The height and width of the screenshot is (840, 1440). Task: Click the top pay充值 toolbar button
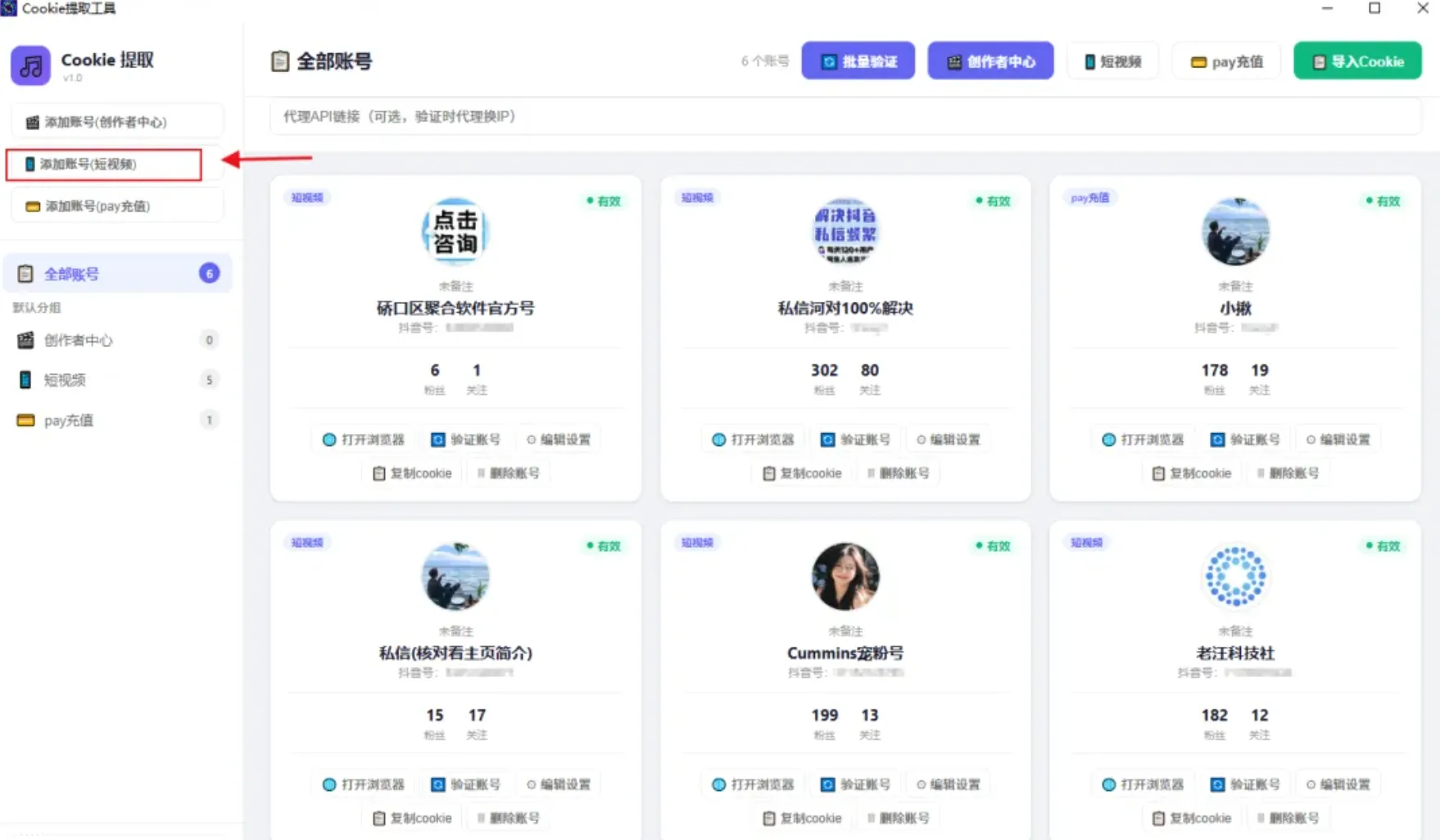[x=1226, y=61]
